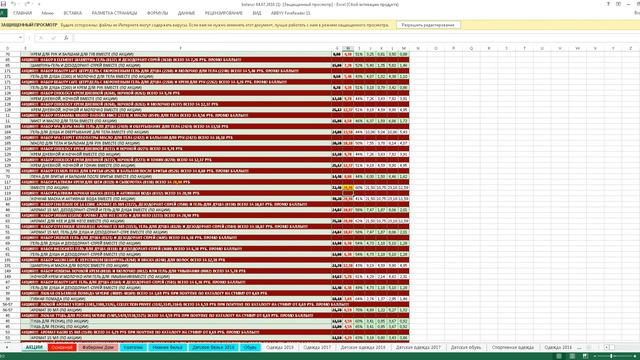Screen dimensions: 640x360
Task: Undo the last action in quick access toolbar
Action: (x=13, y=4)
